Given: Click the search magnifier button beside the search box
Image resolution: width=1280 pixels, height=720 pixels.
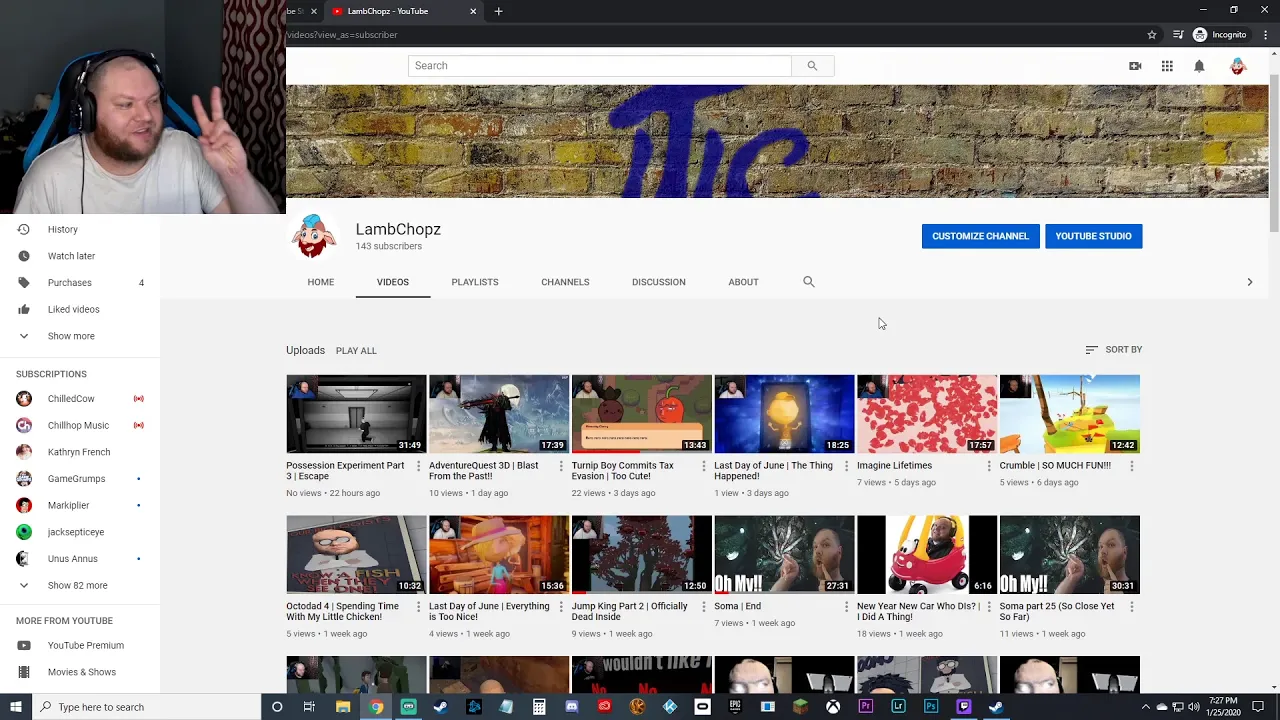Looking at the screenshot, I should click(x=812, y=66).
